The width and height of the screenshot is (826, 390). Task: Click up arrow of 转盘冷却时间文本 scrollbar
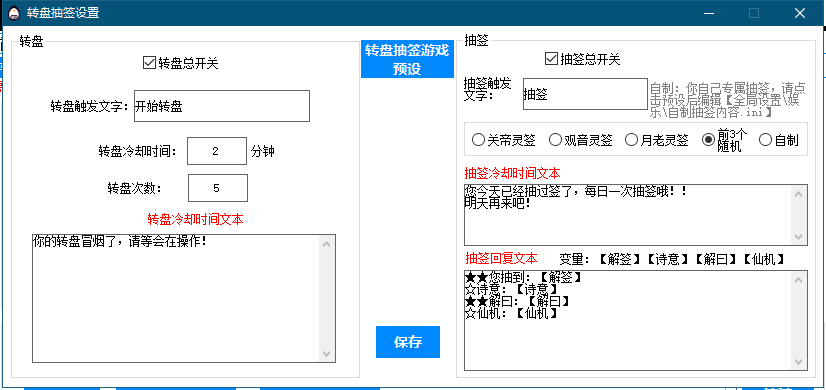point(326,243)
